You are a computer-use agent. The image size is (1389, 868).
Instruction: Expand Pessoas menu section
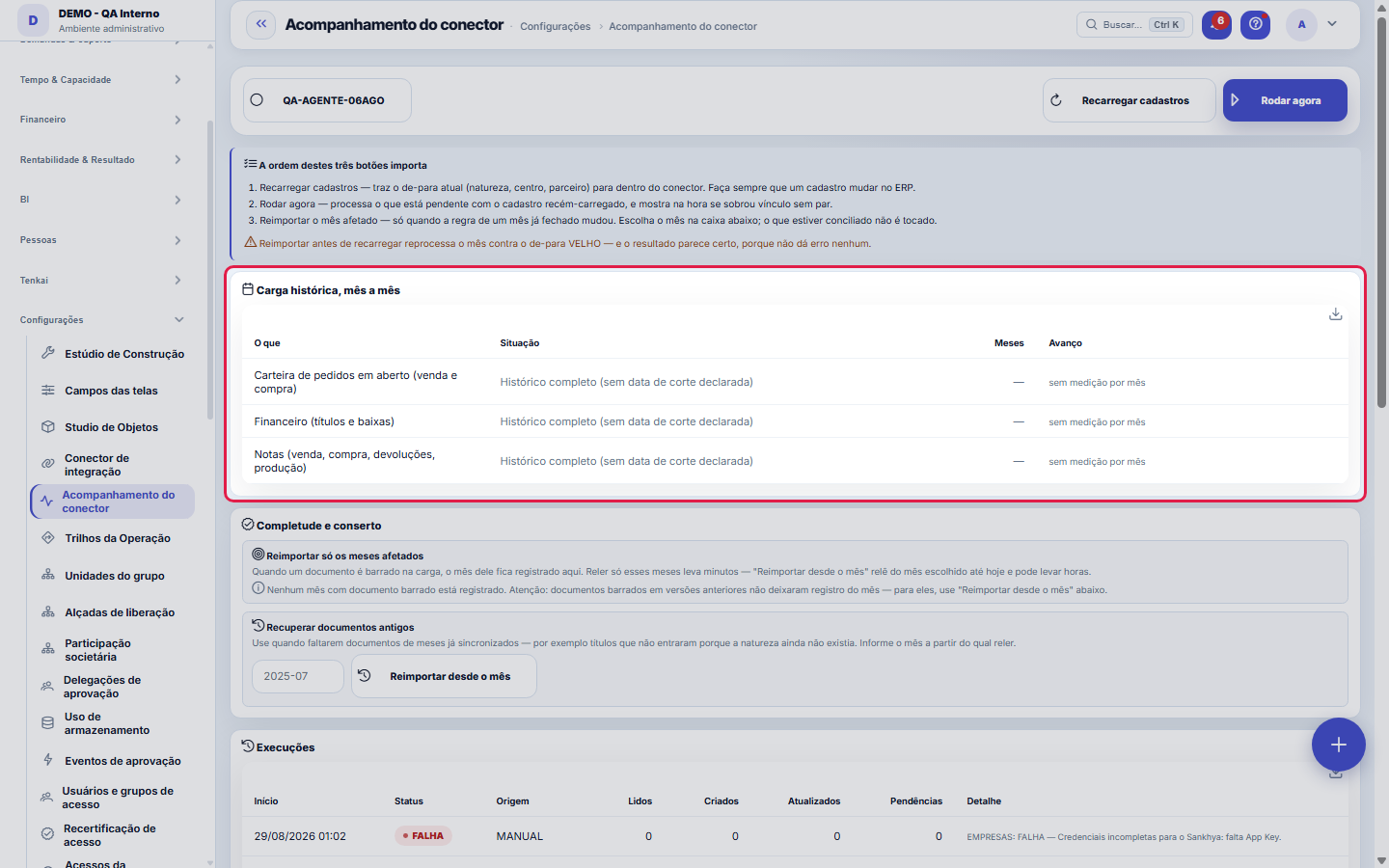pyautogui.click(x=101, y=240)
